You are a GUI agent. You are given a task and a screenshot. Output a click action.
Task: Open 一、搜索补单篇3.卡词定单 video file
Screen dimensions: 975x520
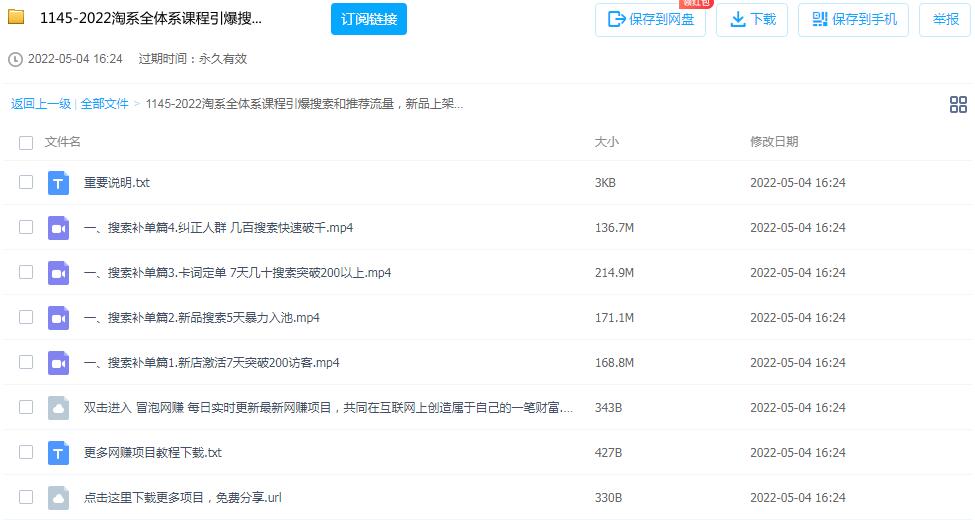(x=238, y=272)
